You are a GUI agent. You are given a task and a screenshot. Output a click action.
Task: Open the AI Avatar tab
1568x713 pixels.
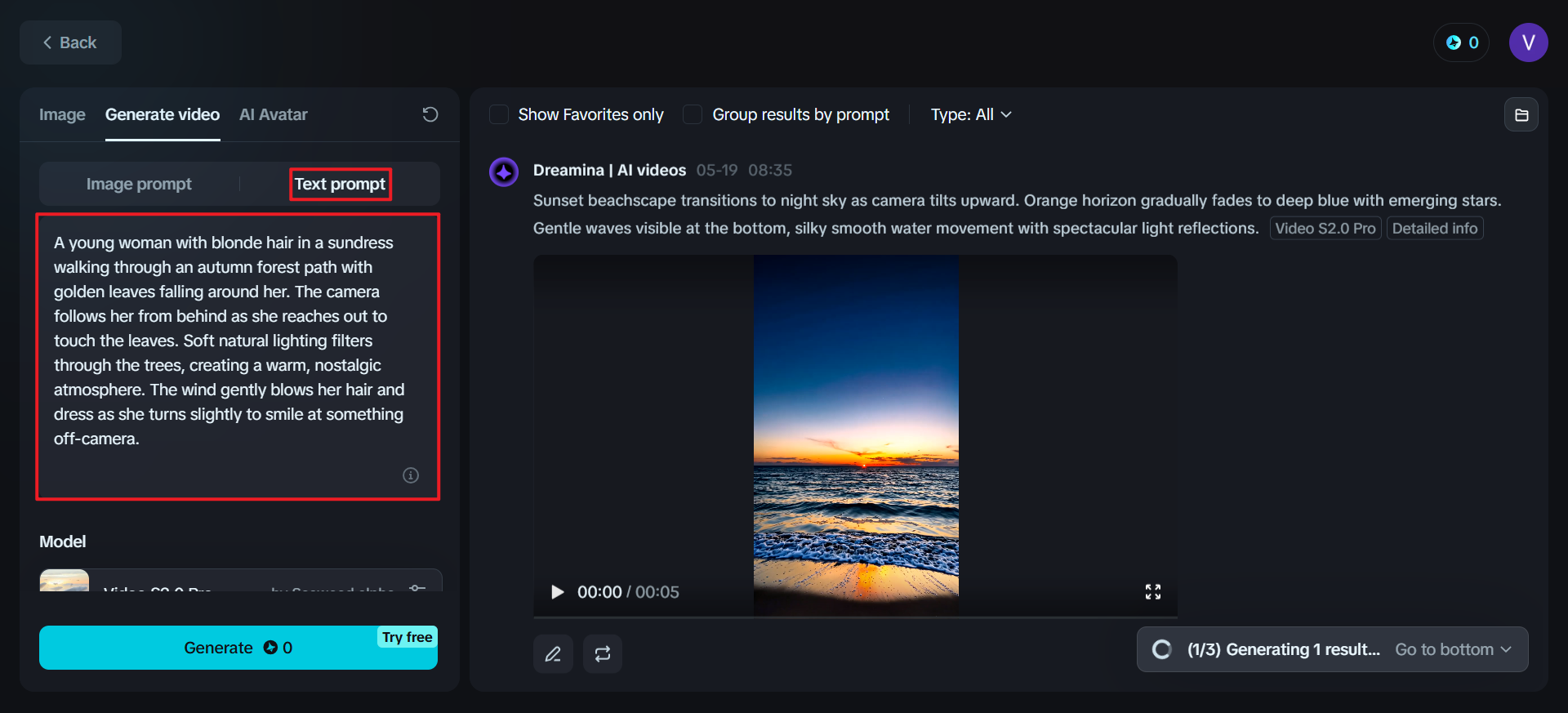click(274, 114)
